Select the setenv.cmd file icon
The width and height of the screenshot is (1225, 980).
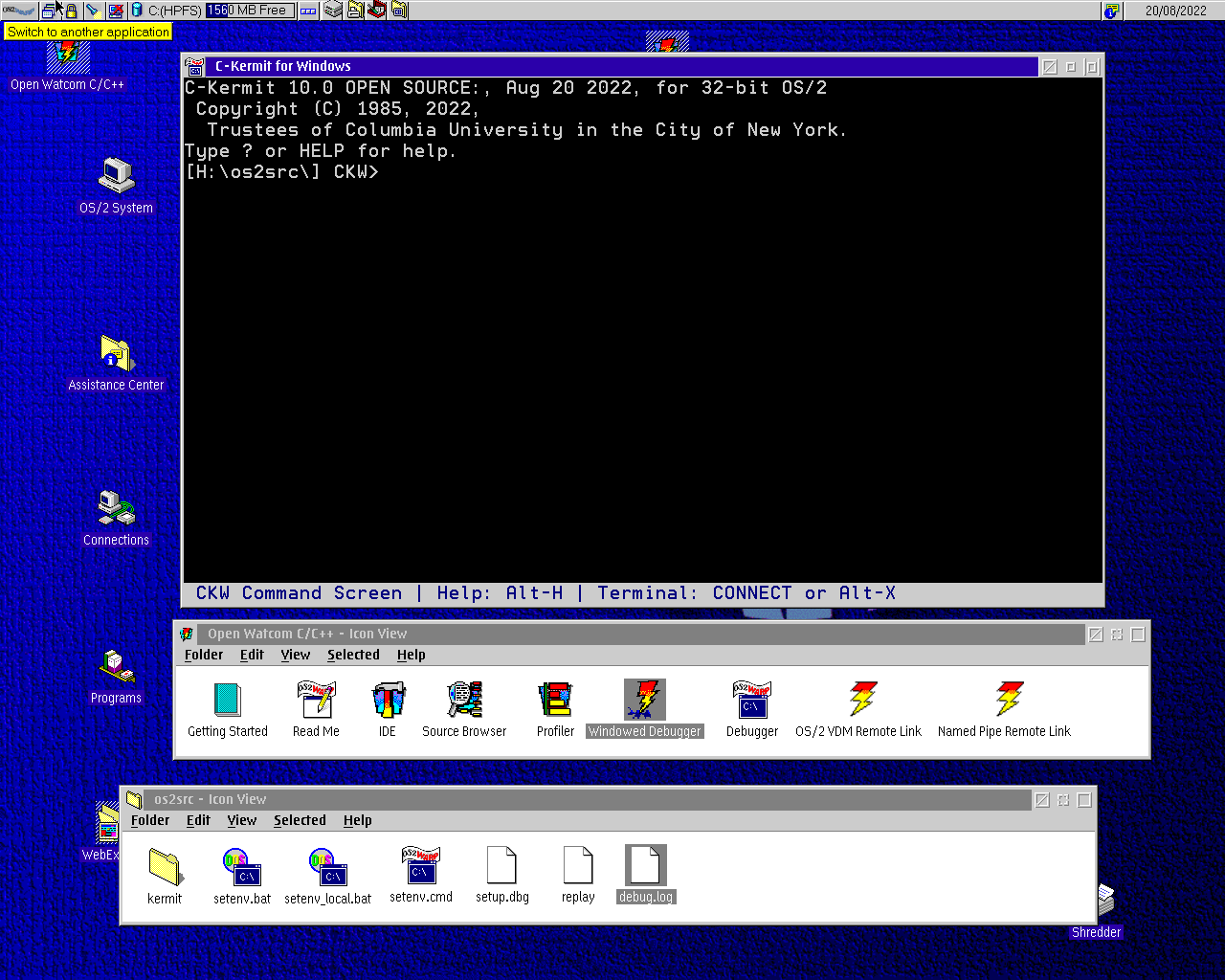421,875
